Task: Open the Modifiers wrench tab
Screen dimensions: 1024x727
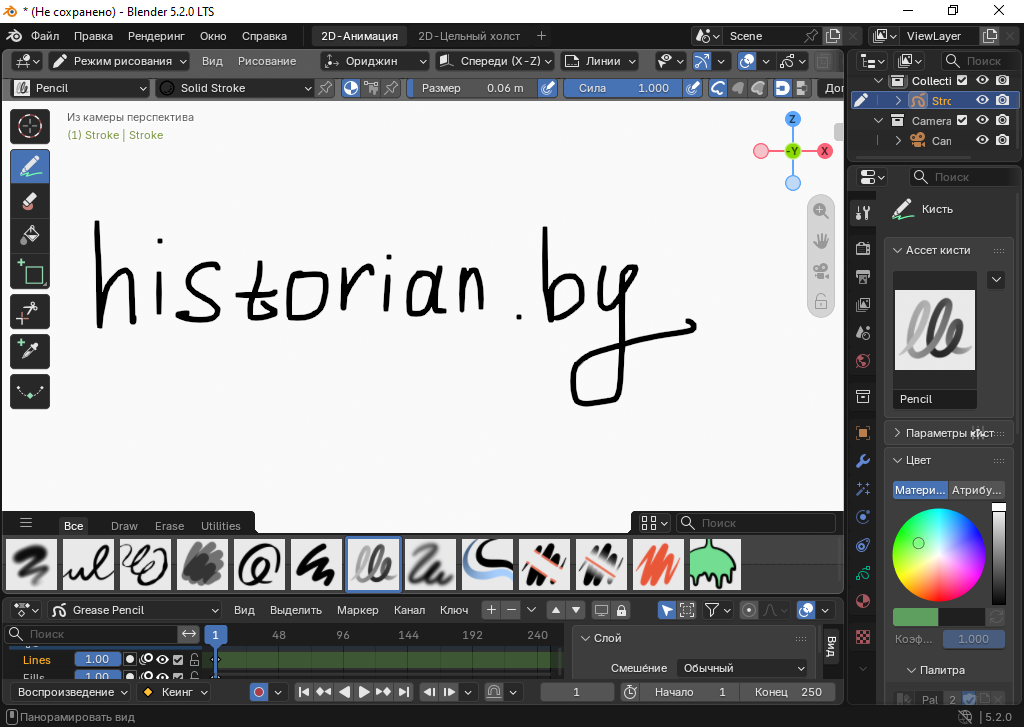Action: (x=863, y=460)
